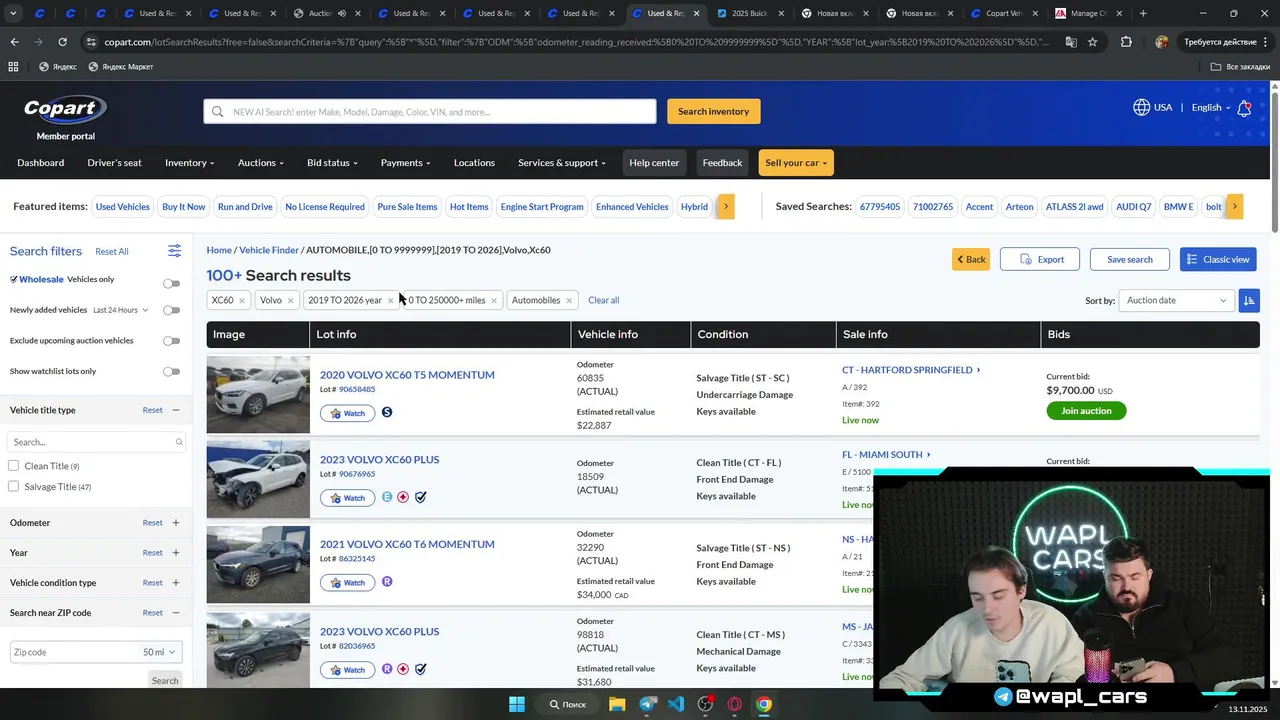
Task: Bookmark this page star icon
Action: [x=1092, y=42]
